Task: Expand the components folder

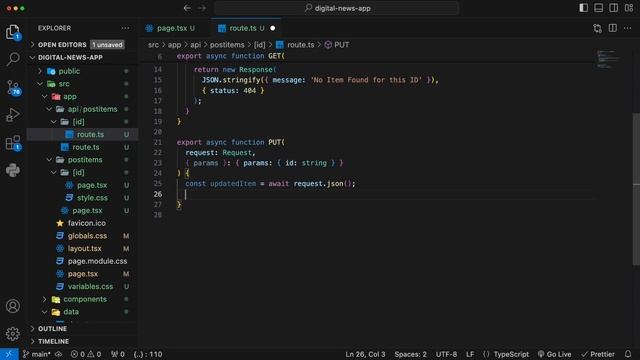Action: (82, 299)
